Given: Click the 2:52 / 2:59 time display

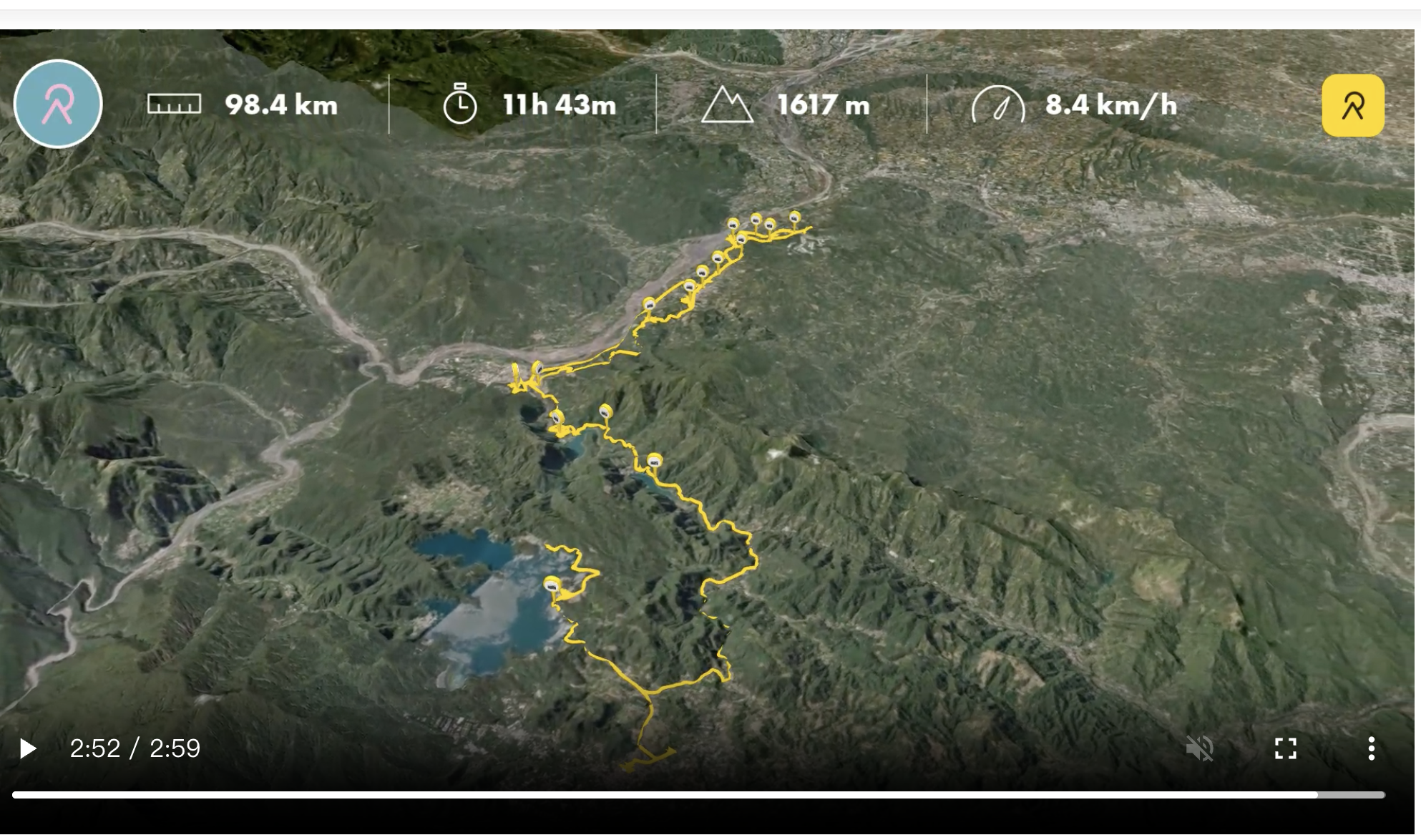Looking at the screenshot, I should [x=135, y=748].
